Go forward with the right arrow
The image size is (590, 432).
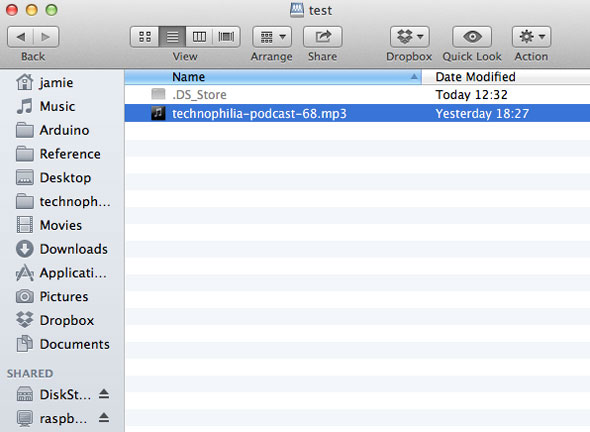pyautogui.click(x=46, y=37)
